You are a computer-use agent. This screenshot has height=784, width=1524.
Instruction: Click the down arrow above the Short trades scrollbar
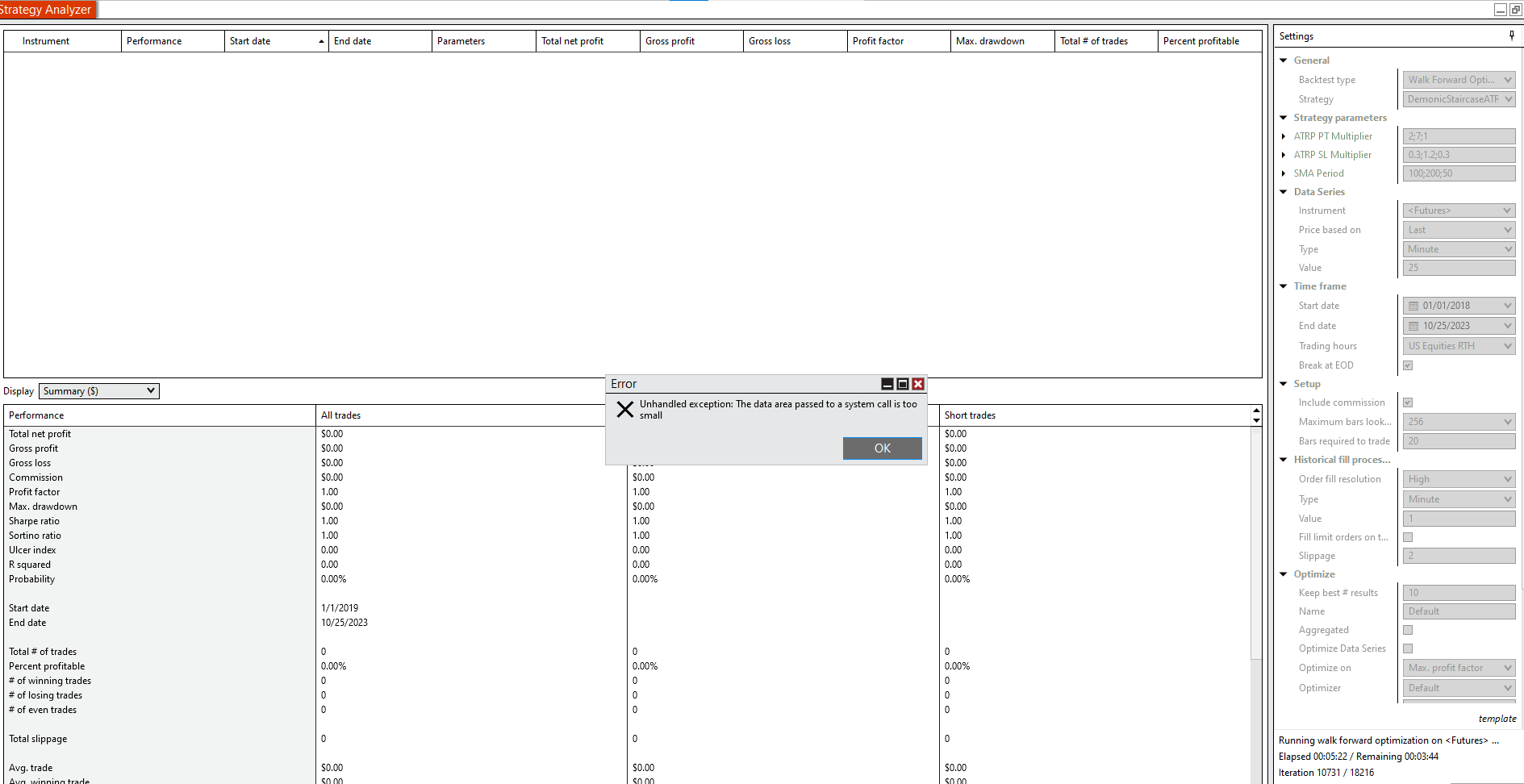[x=1256, y=420]
